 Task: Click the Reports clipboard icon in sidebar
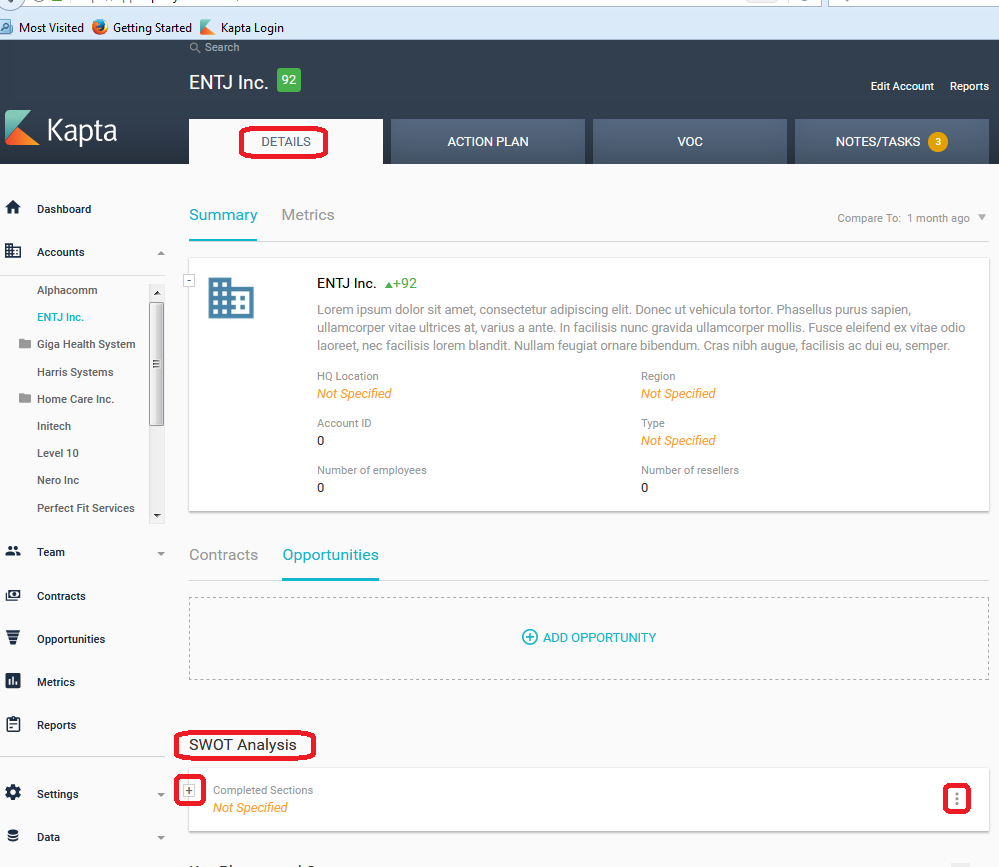point(13,724)
